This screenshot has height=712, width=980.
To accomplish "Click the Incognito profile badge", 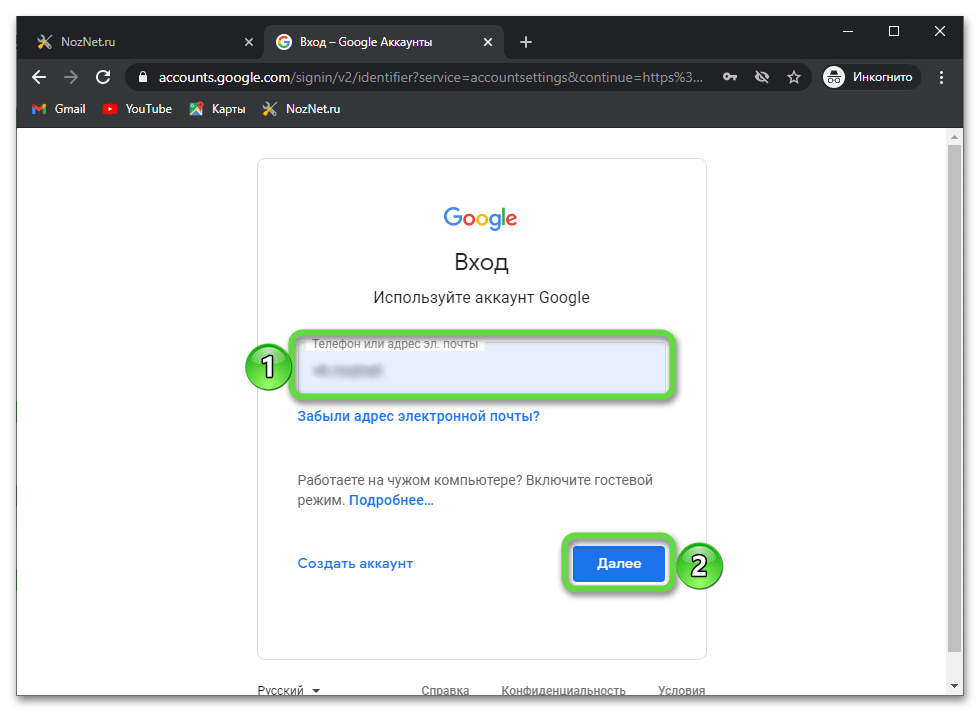I will [x=868, y=77].
